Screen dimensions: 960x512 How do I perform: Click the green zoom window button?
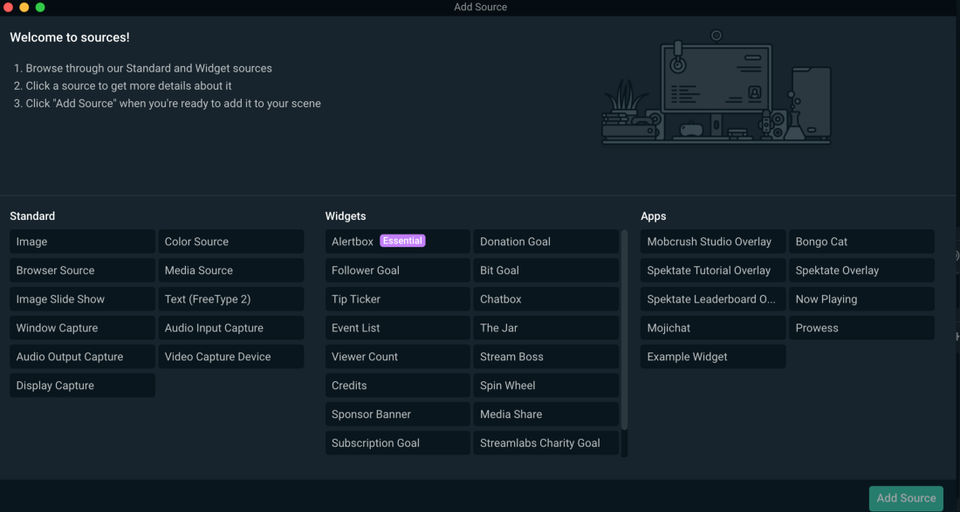point(40,7)
